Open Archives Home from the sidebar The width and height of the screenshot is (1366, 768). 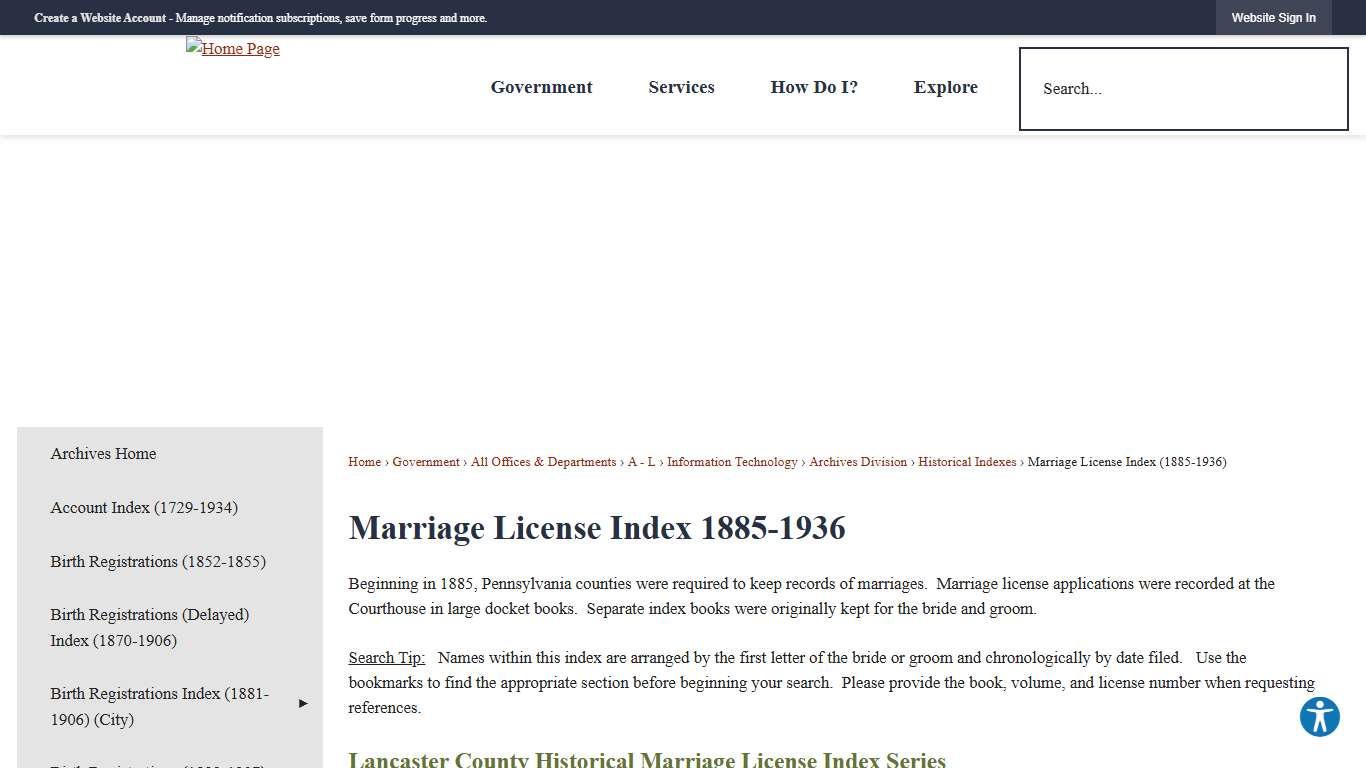coord(103,453)
